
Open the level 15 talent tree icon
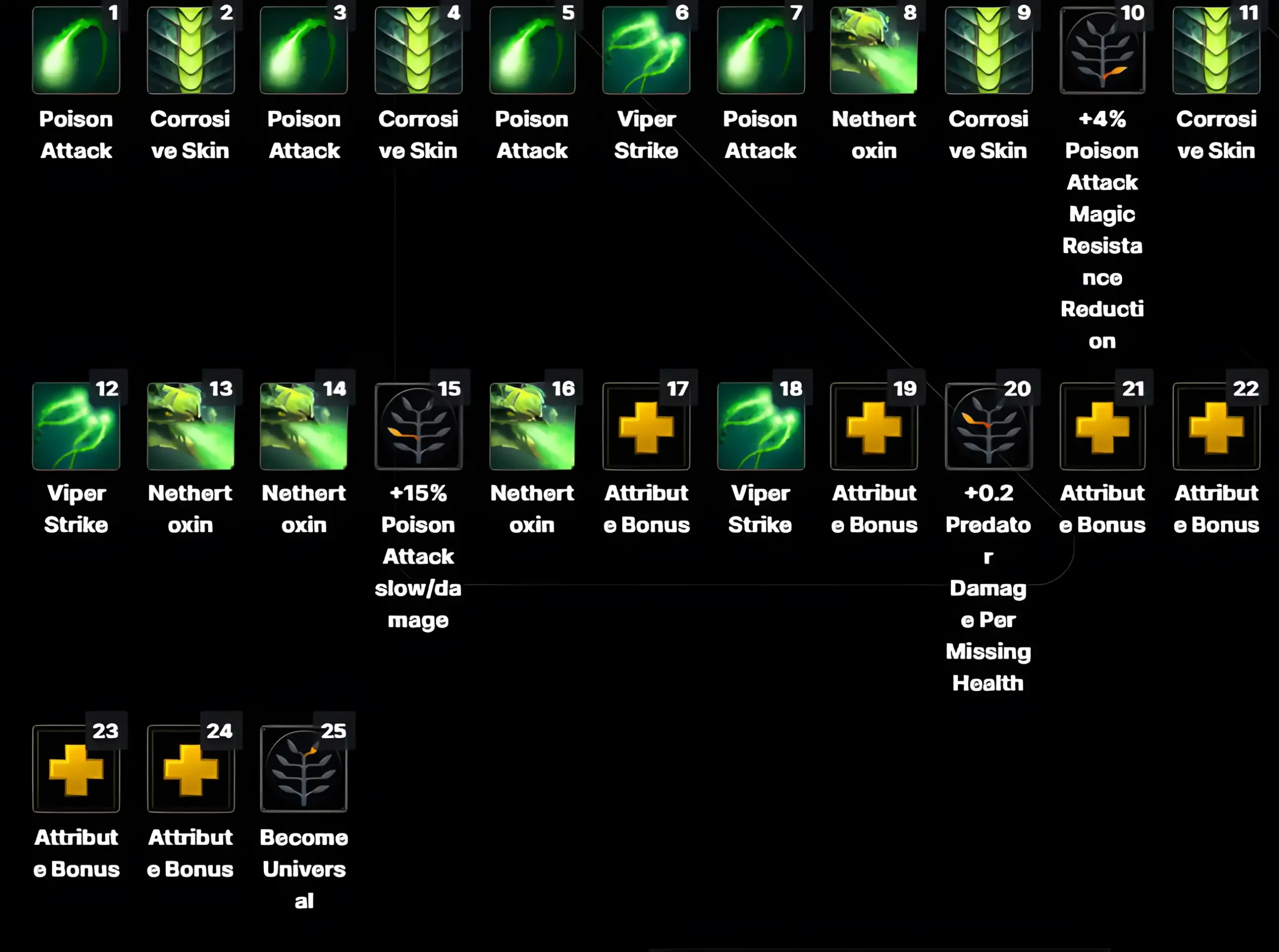pyautogui.click(x=419, y=426)
